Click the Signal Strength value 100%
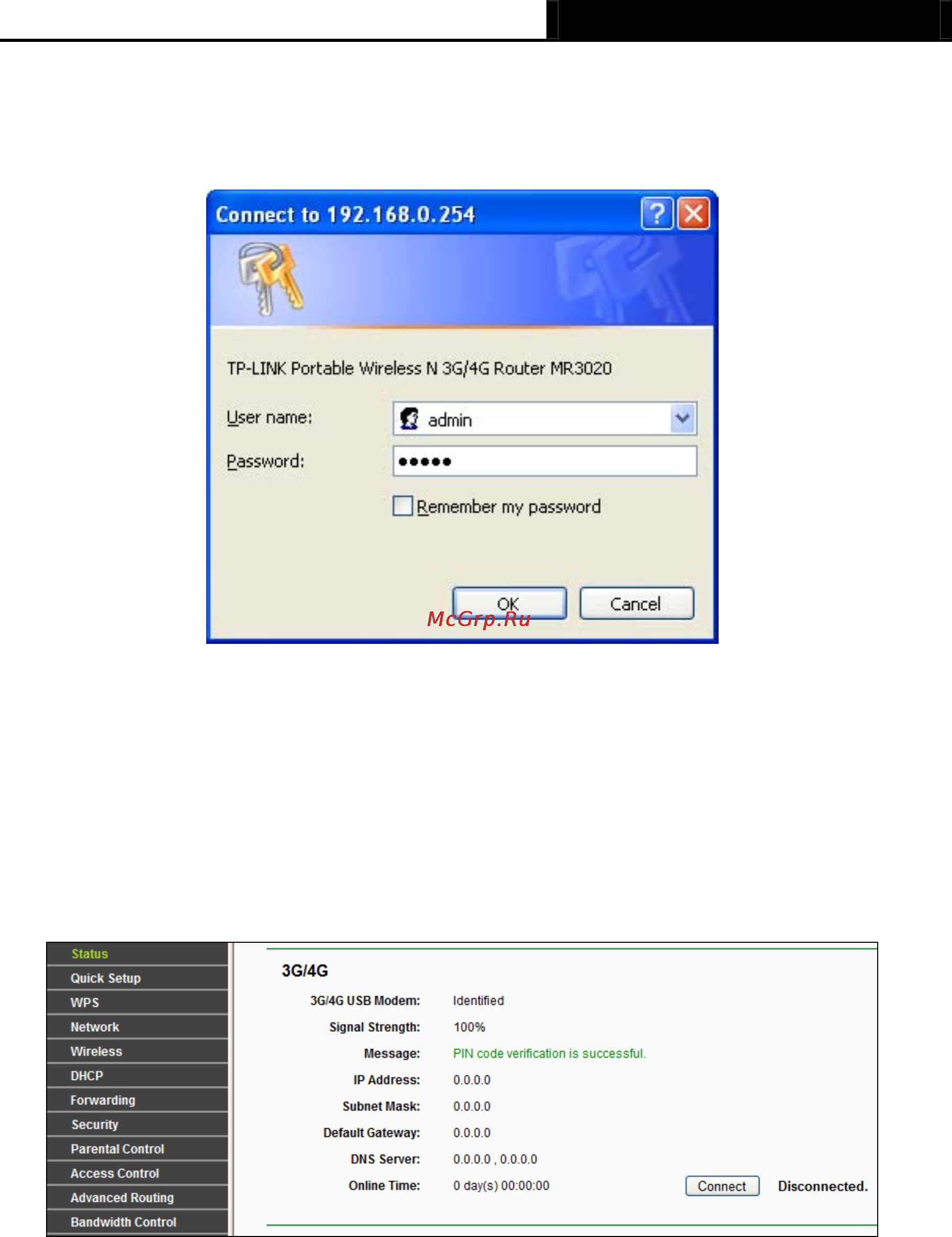Image resolution: width=952 pixels, height=1237 pixels. [x=469, y=1027]
